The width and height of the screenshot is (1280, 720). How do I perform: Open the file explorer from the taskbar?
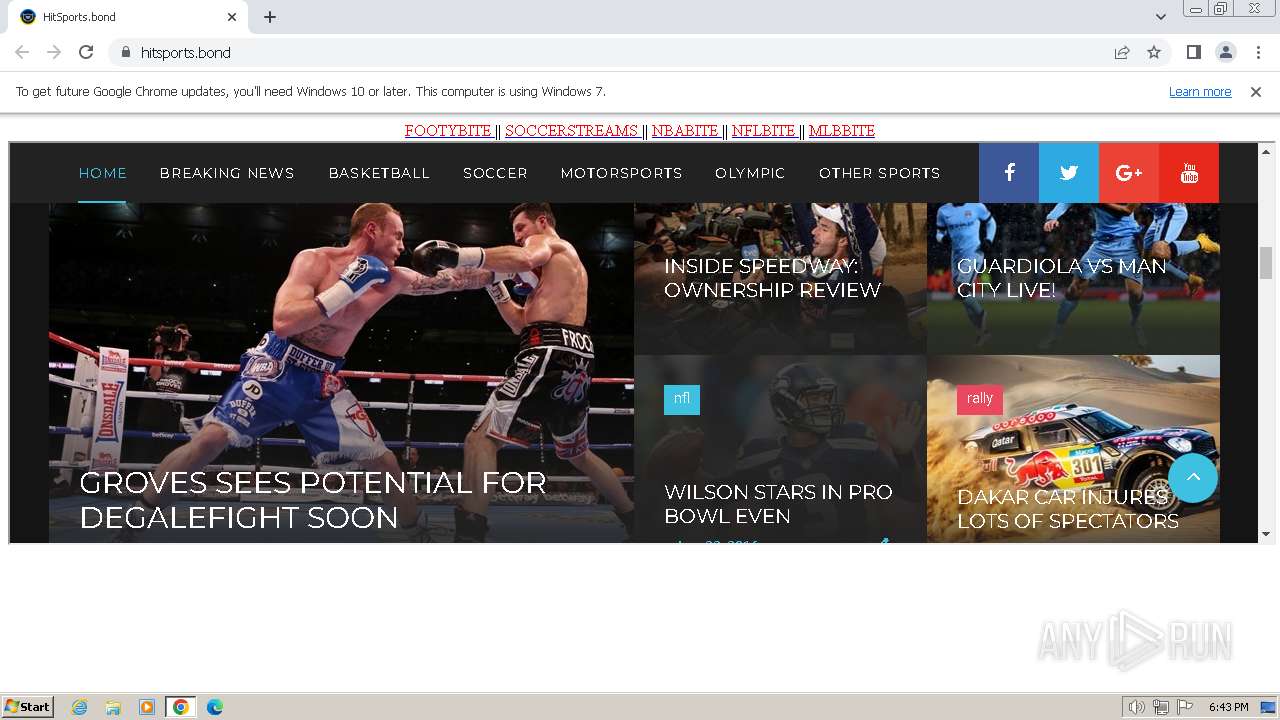pos(113,707)
